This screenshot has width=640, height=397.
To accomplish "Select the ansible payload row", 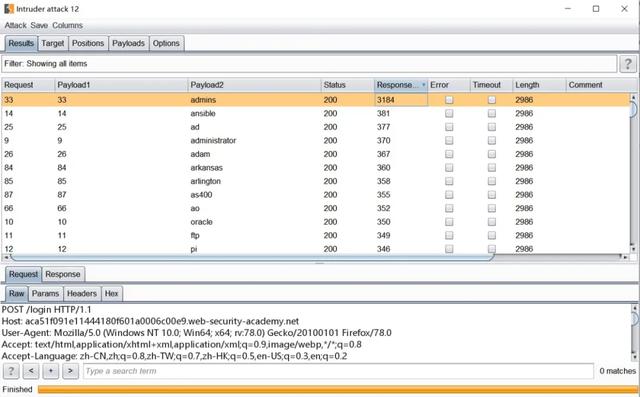I will pos(316,113).
